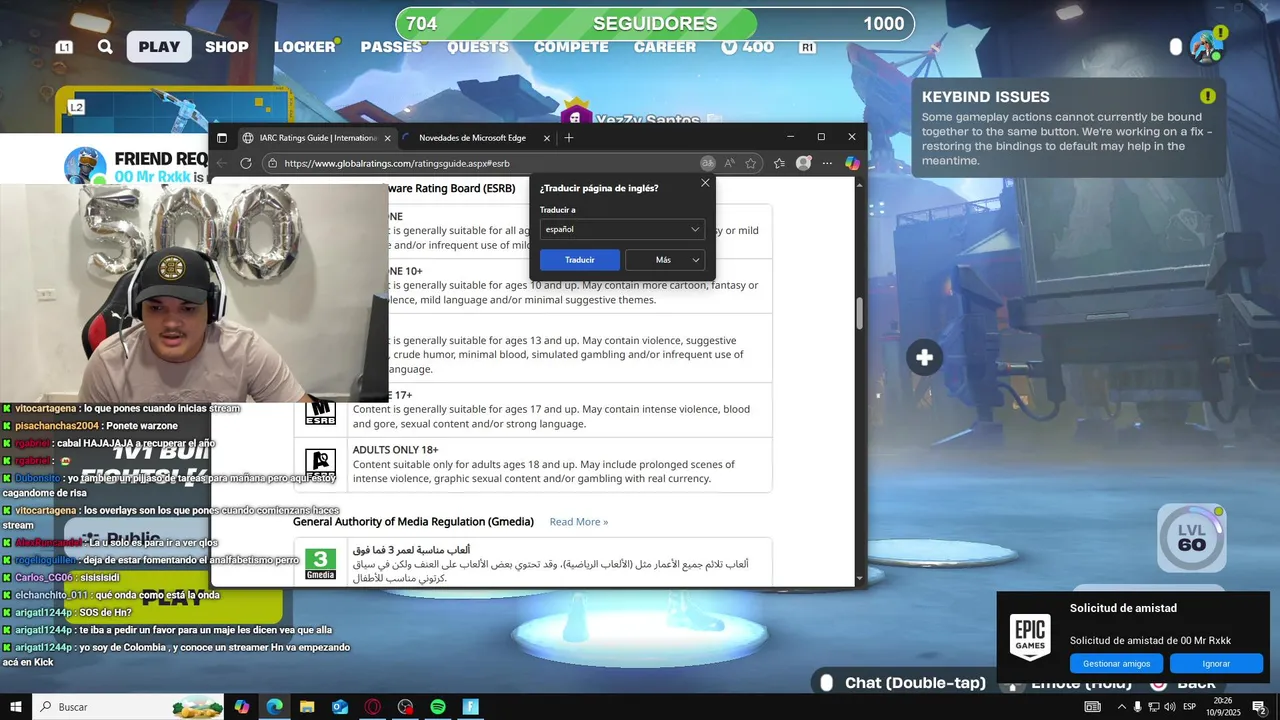Click the translate icon in address bar
Screen dimensions: 1280x720
[708, 163]
